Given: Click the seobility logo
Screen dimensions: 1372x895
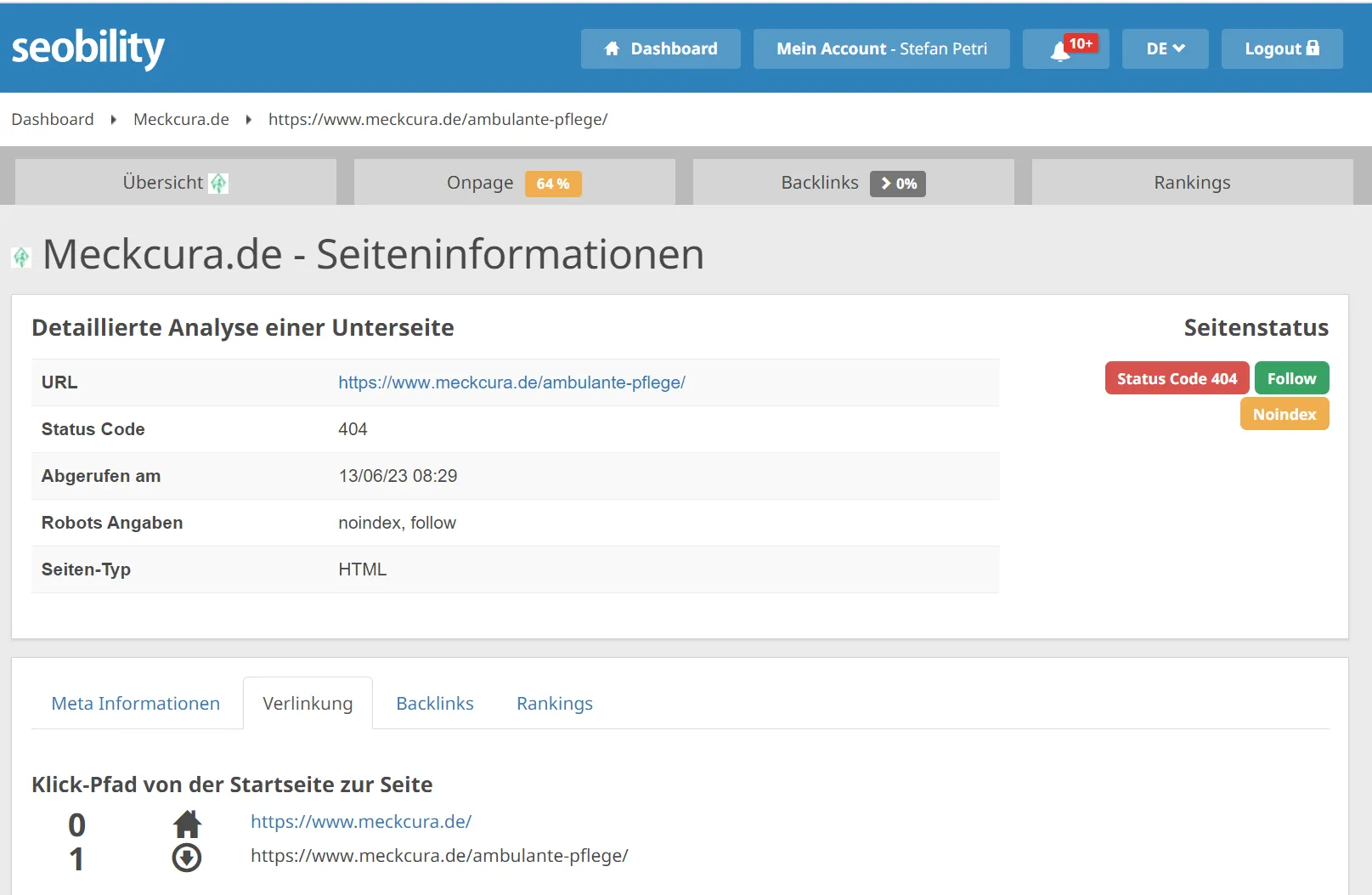Looking at the screenshot, I should tap(88, 48).
